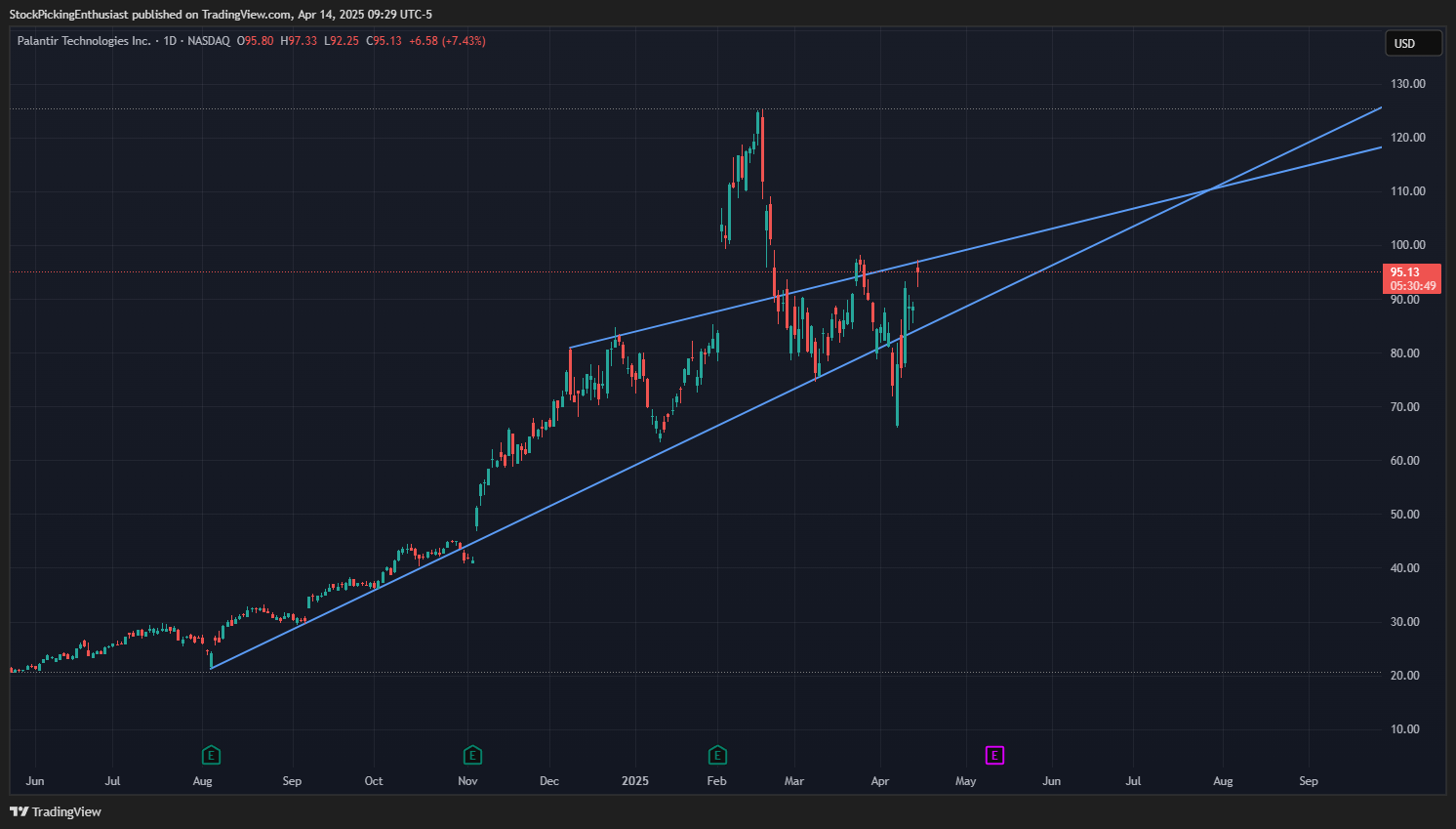Click the Mar time axis label
Screen dimensions: 1456x829
click(794, 781)
